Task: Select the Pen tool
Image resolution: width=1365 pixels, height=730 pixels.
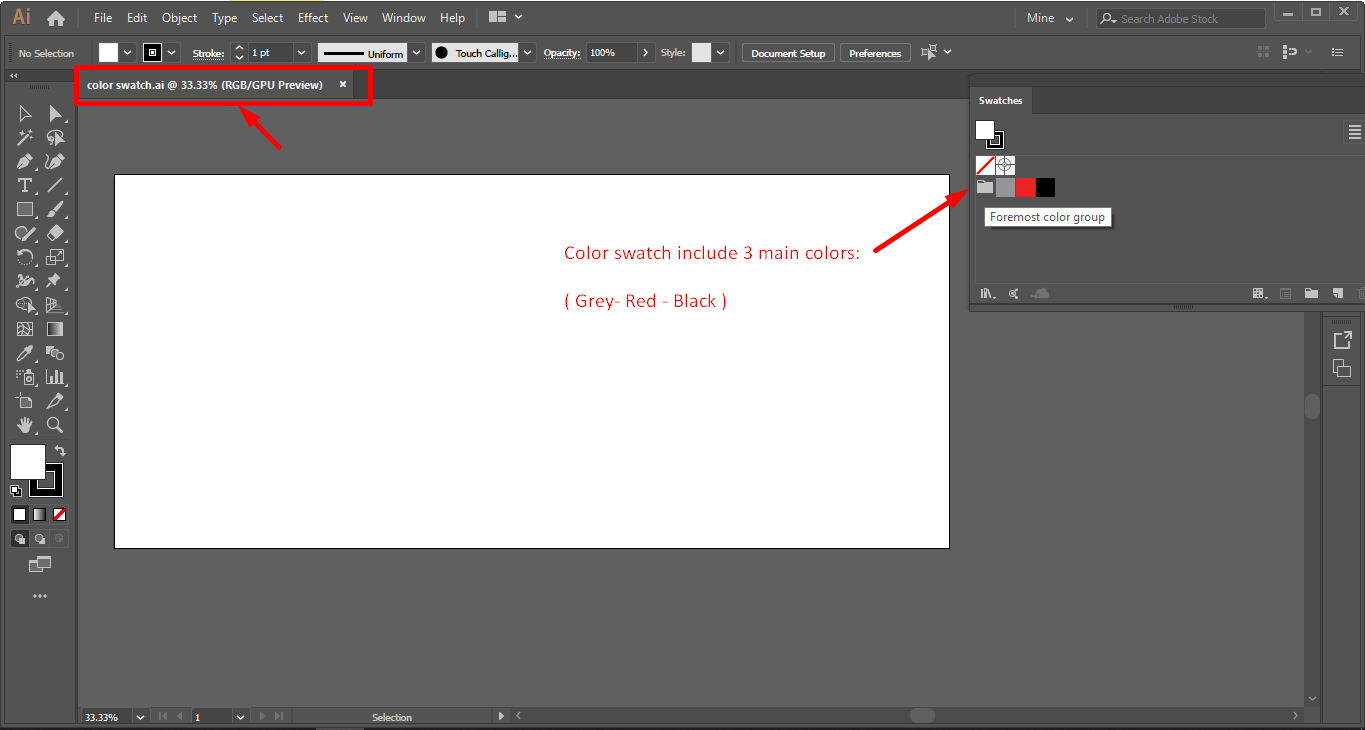Action: (x=25, y=162)
